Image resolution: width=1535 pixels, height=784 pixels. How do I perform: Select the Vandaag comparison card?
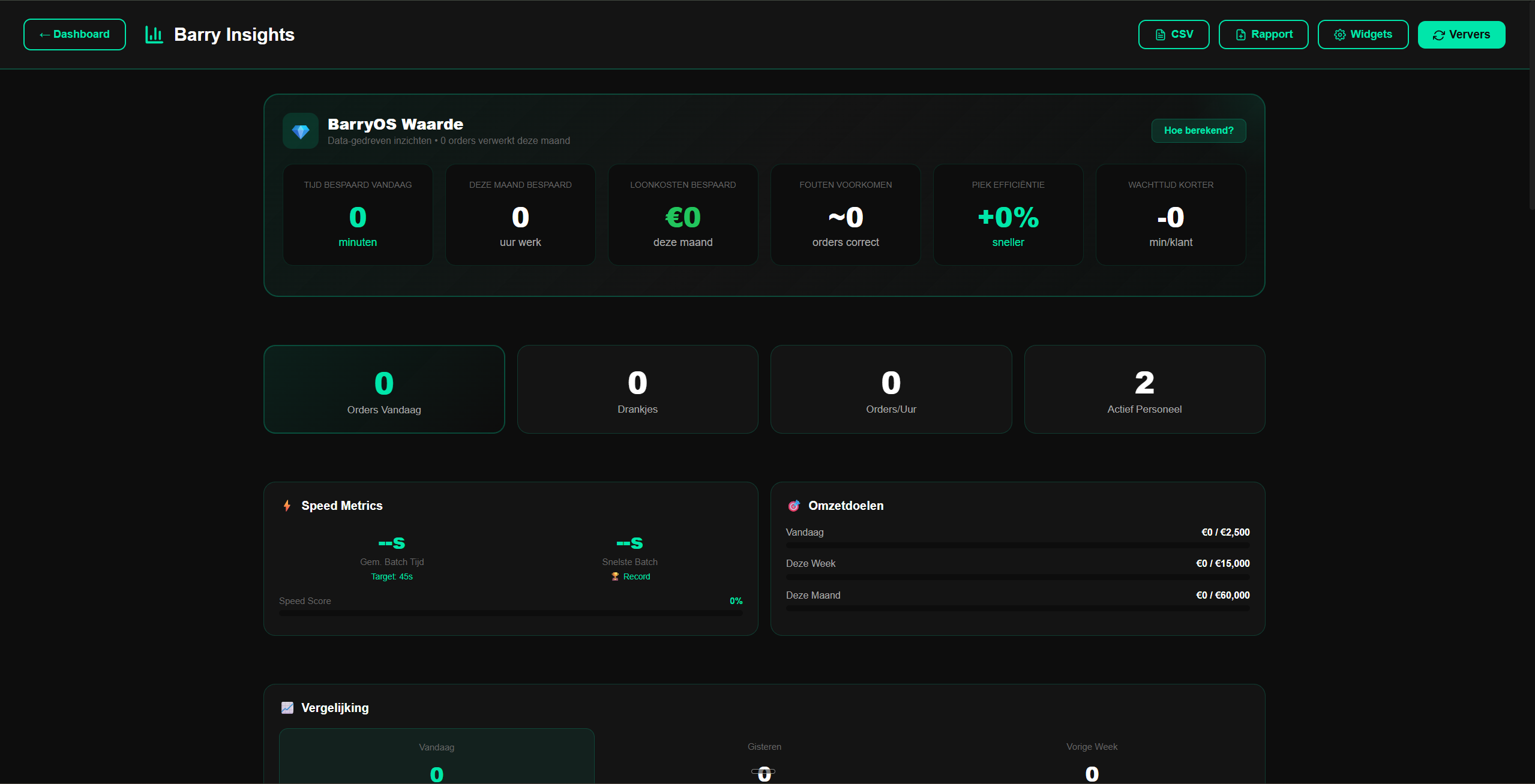pos(436,756)
